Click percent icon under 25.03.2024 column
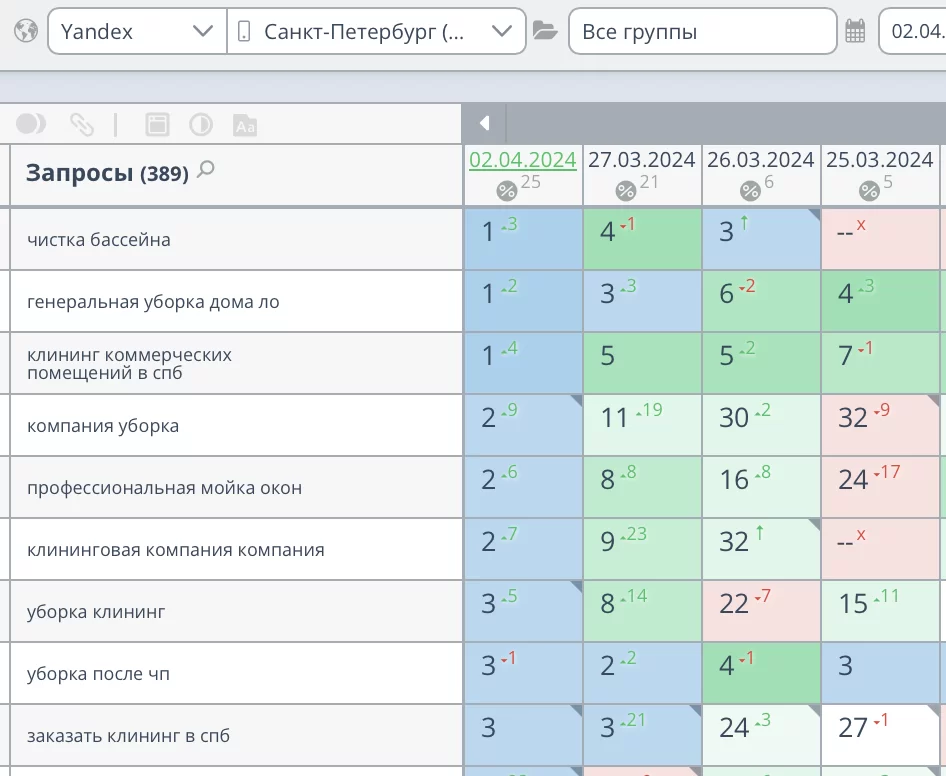 coord(869,190)
